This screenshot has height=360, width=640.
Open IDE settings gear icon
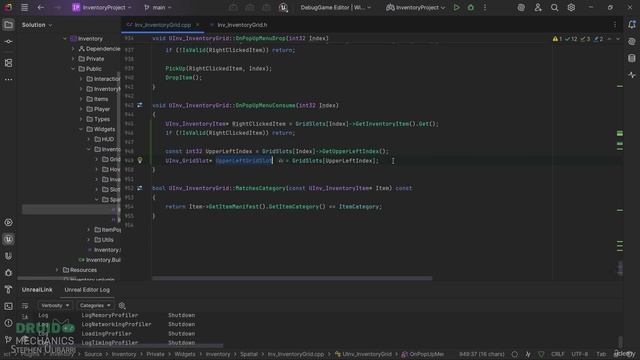(x=571, y=7)
